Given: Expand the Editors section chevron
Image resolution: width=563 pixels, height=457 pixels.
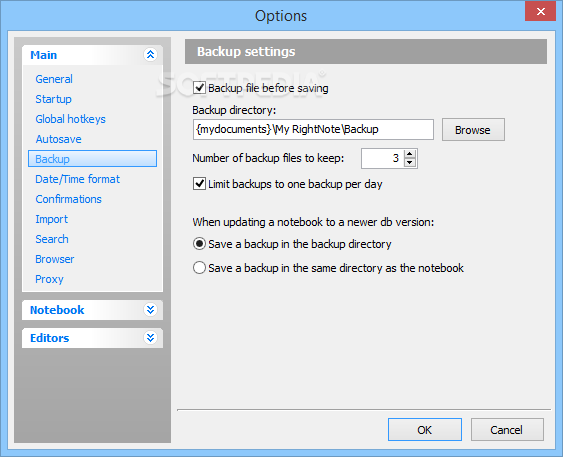Looking at the screenshot, I should 150,337.
